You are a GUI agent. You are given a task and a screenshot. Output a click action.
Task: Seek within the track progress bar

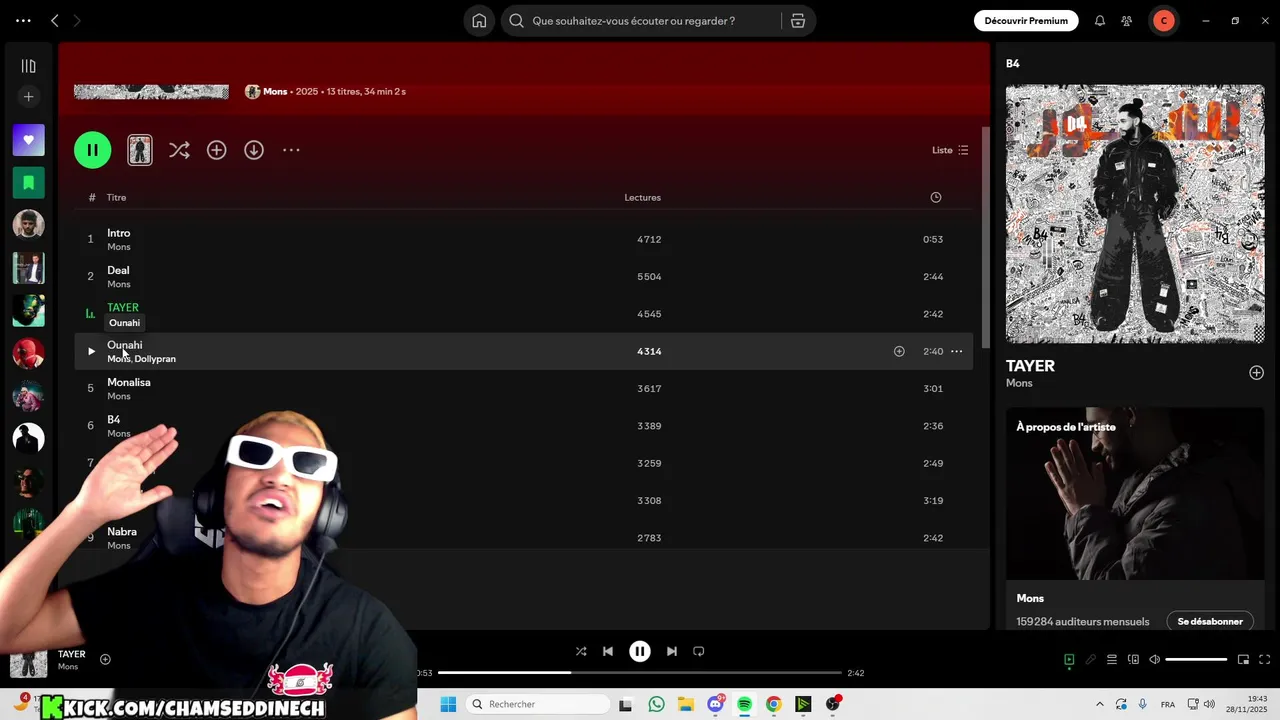(640, 673)
